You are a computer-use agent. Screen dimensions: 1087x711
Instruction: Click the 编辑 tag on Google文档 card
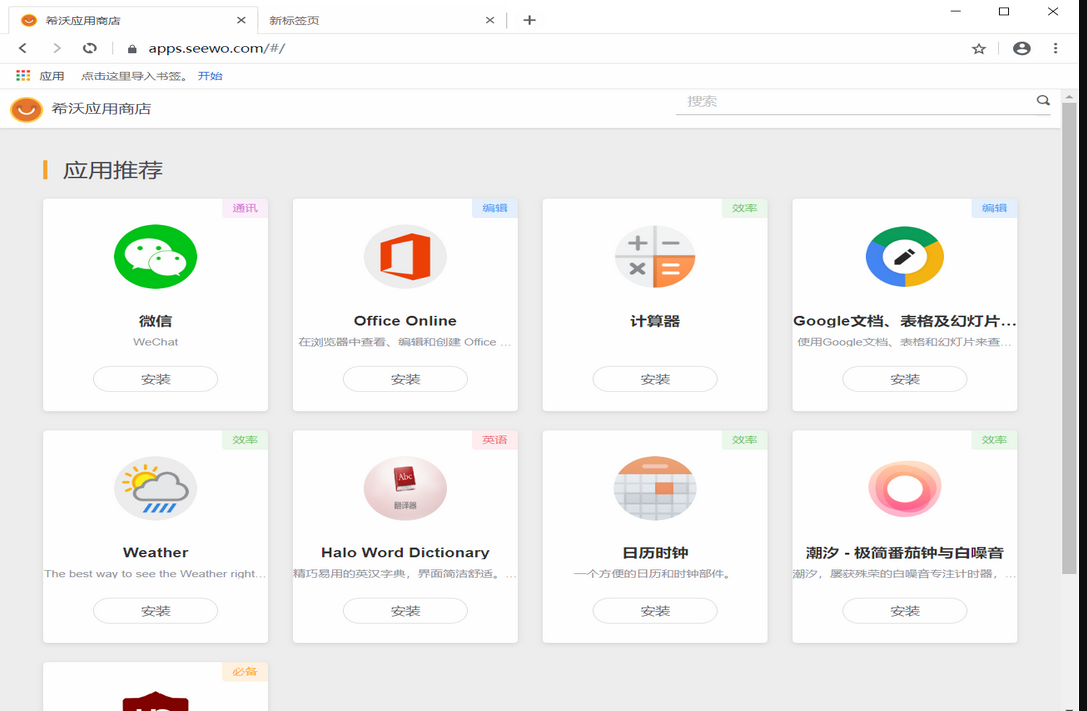(x=994, y=208)
